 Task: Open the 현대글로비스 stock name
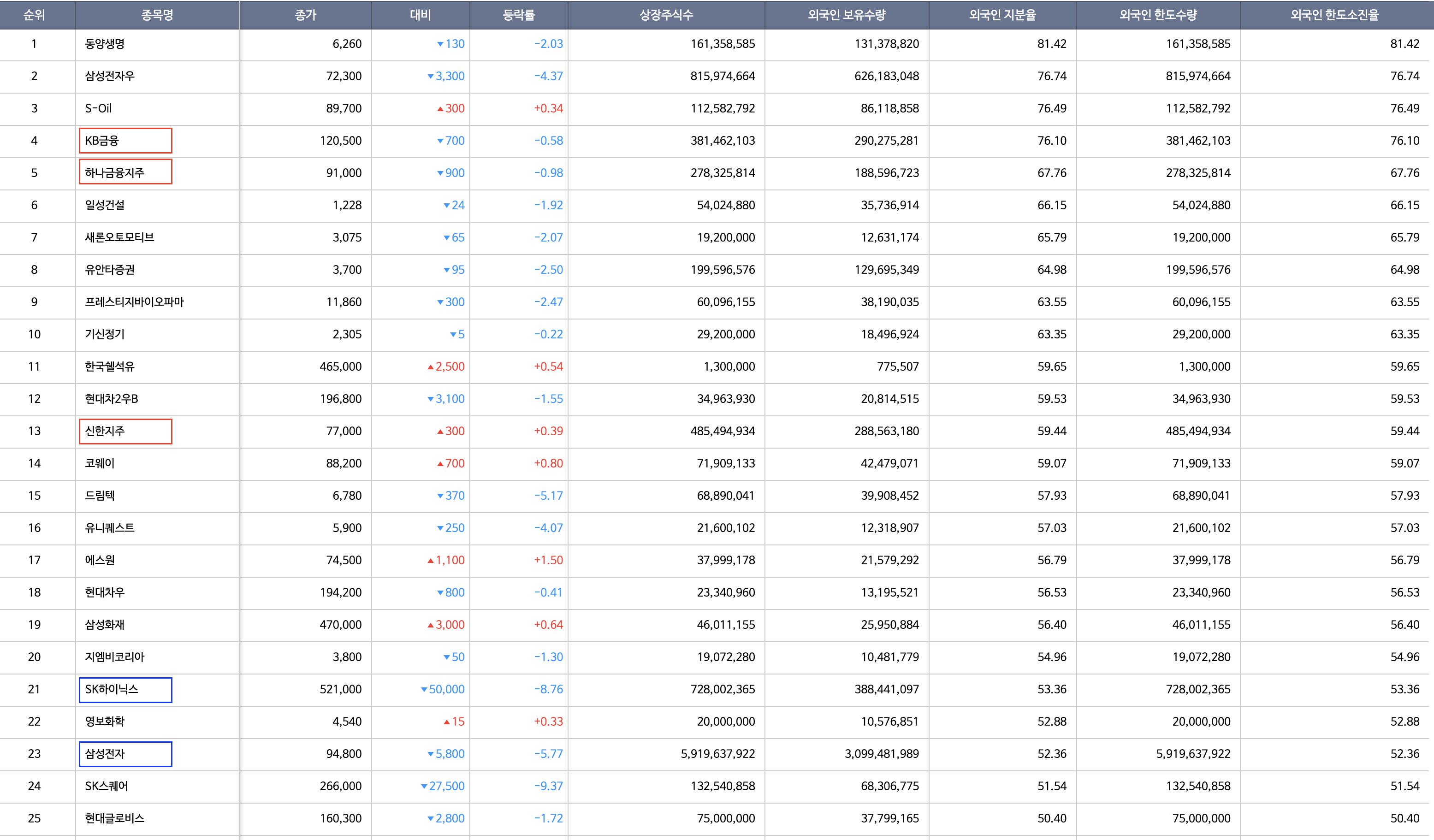click(x=114, y=818)
